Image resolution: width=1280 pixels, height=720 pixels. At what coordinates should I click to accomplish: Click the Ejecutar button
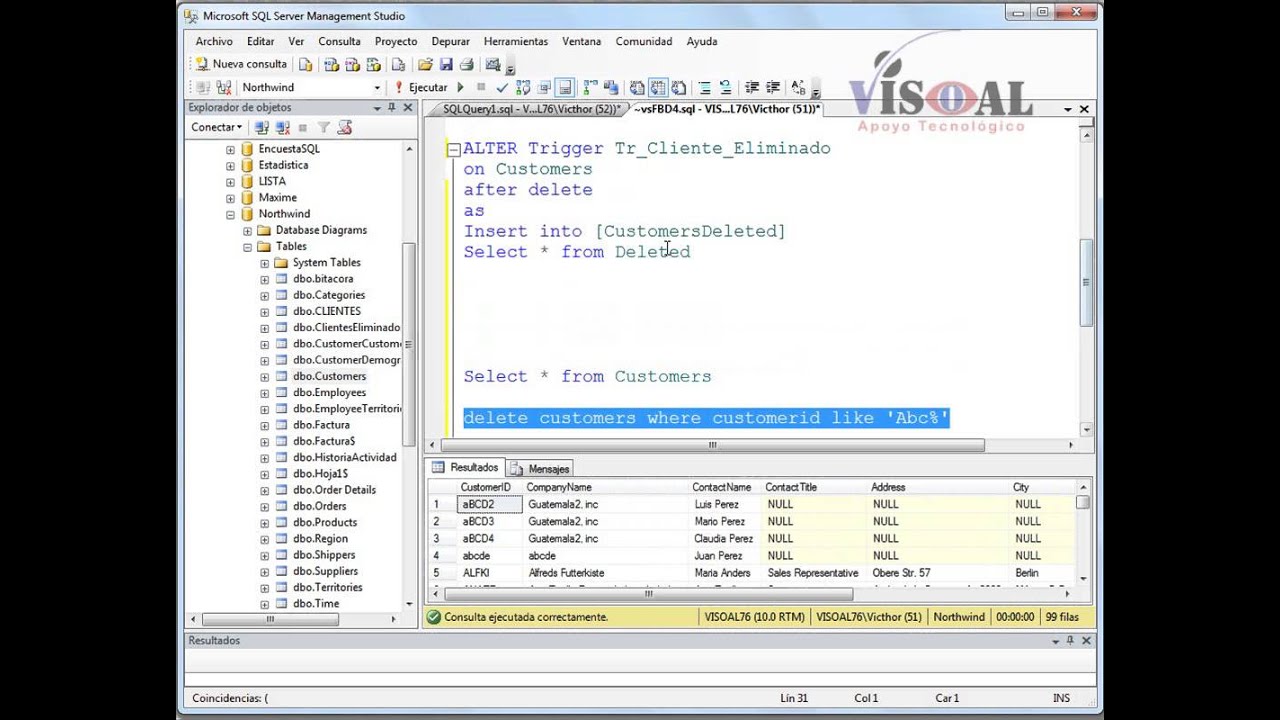[x=420, y=87]
